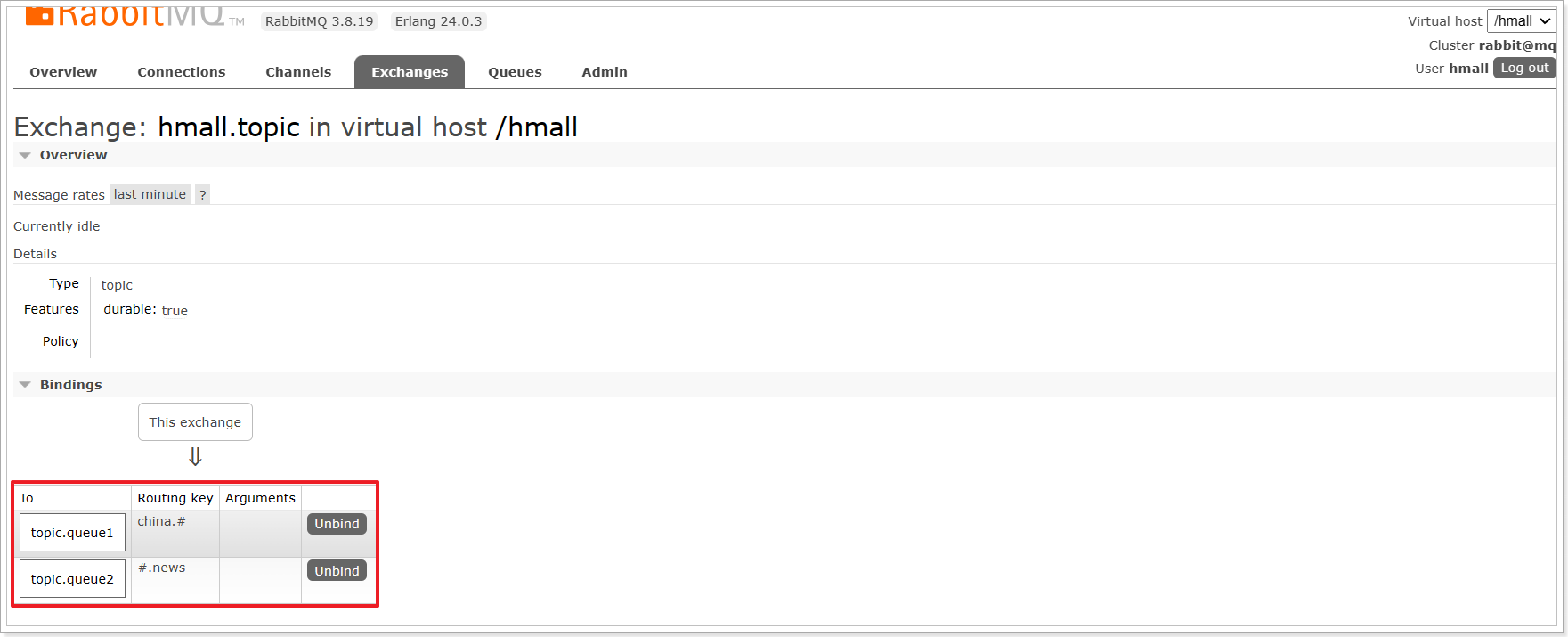Click the This exchange box
This screenshot has height=637, width=1568.
point(195,422)
